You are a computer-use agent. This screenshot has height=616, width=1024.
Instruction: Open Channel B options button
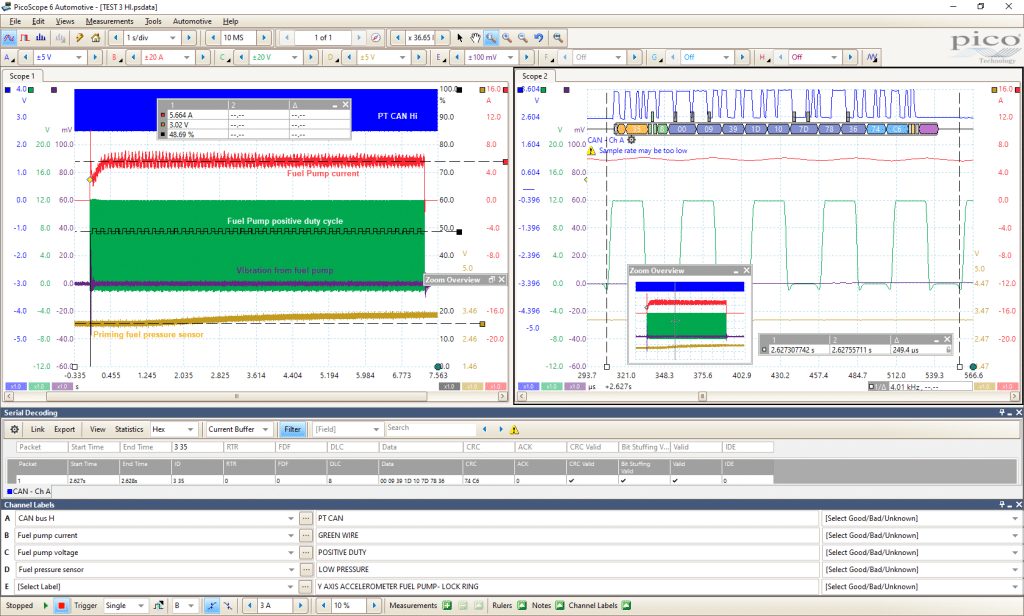(x=116, y=57)
